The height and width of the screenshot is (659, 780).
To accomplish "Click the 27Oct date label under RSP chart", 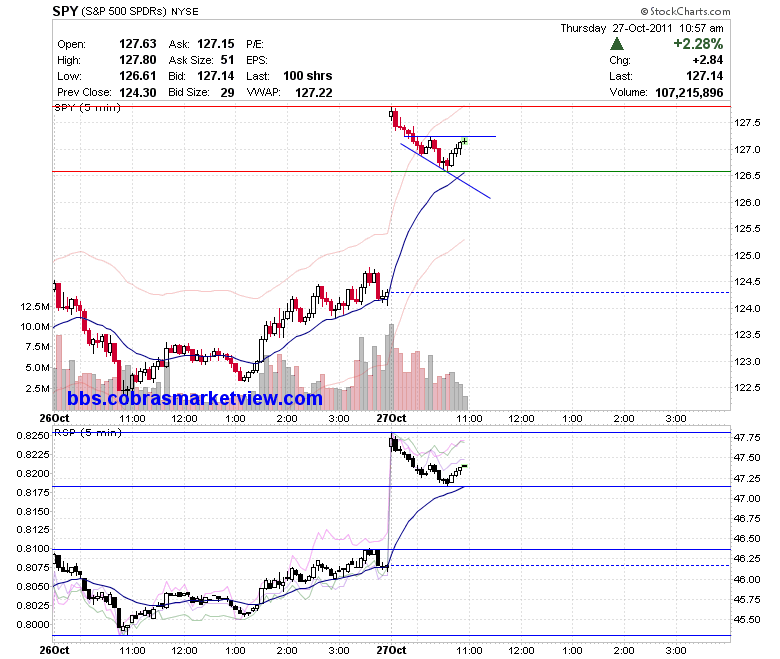I will (391, 650).
